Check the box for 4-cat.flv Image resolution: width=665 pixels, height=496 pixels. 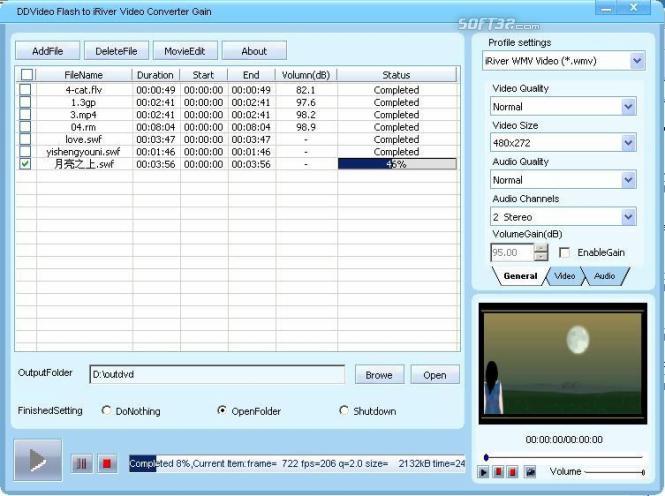[x=25, y=89]
